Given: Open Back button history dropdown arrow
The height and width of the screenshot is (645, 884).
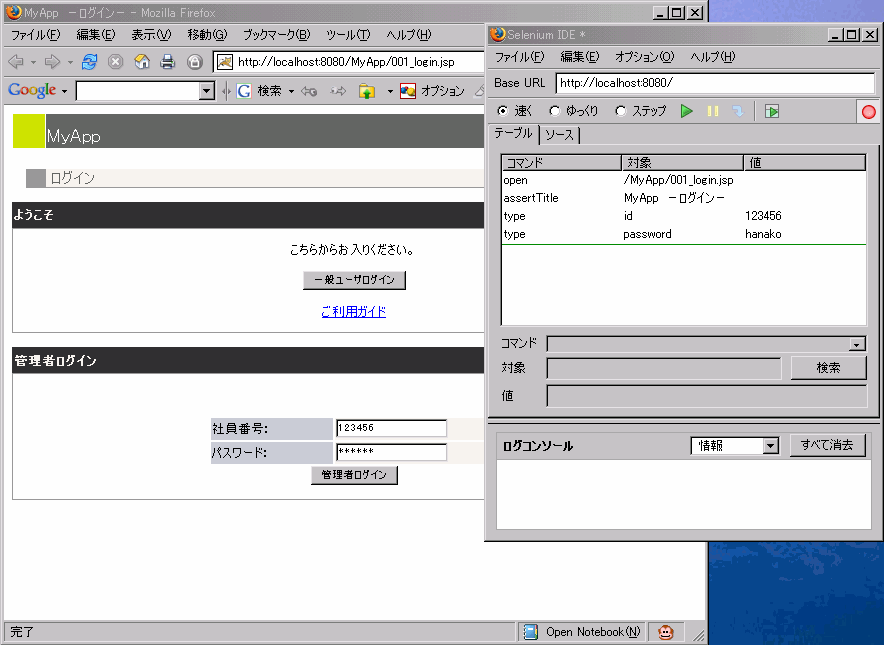Looking at the screenshot, I should tap(33, 62).
